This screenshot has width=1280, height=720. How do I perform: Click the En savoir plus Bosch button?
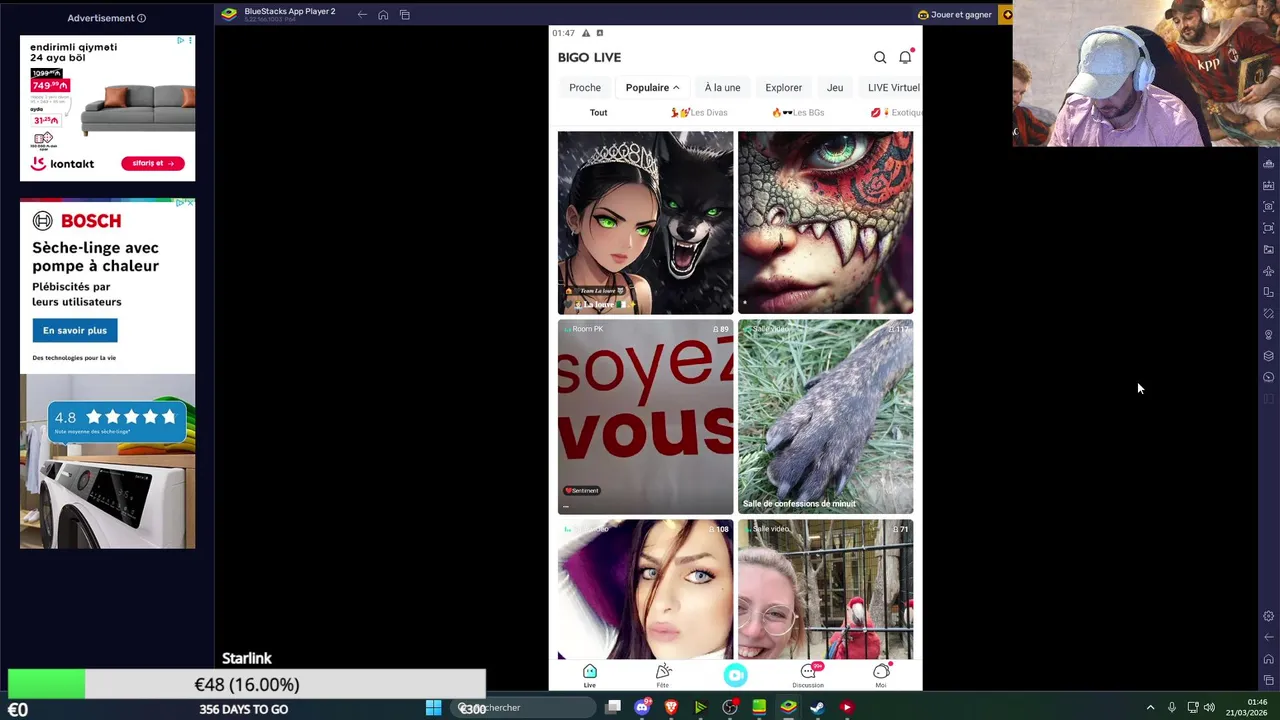click(75, 330)
